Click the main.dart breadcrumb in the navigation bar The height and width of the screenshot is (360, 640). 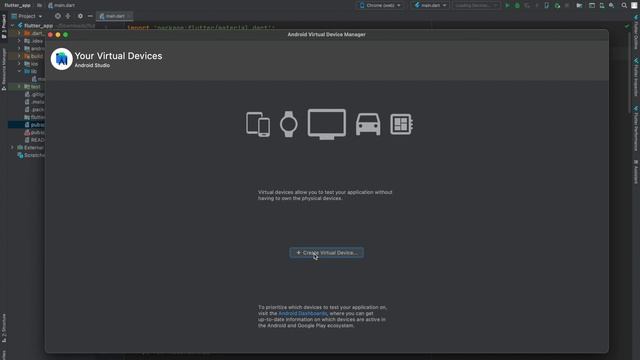point(61,5)
